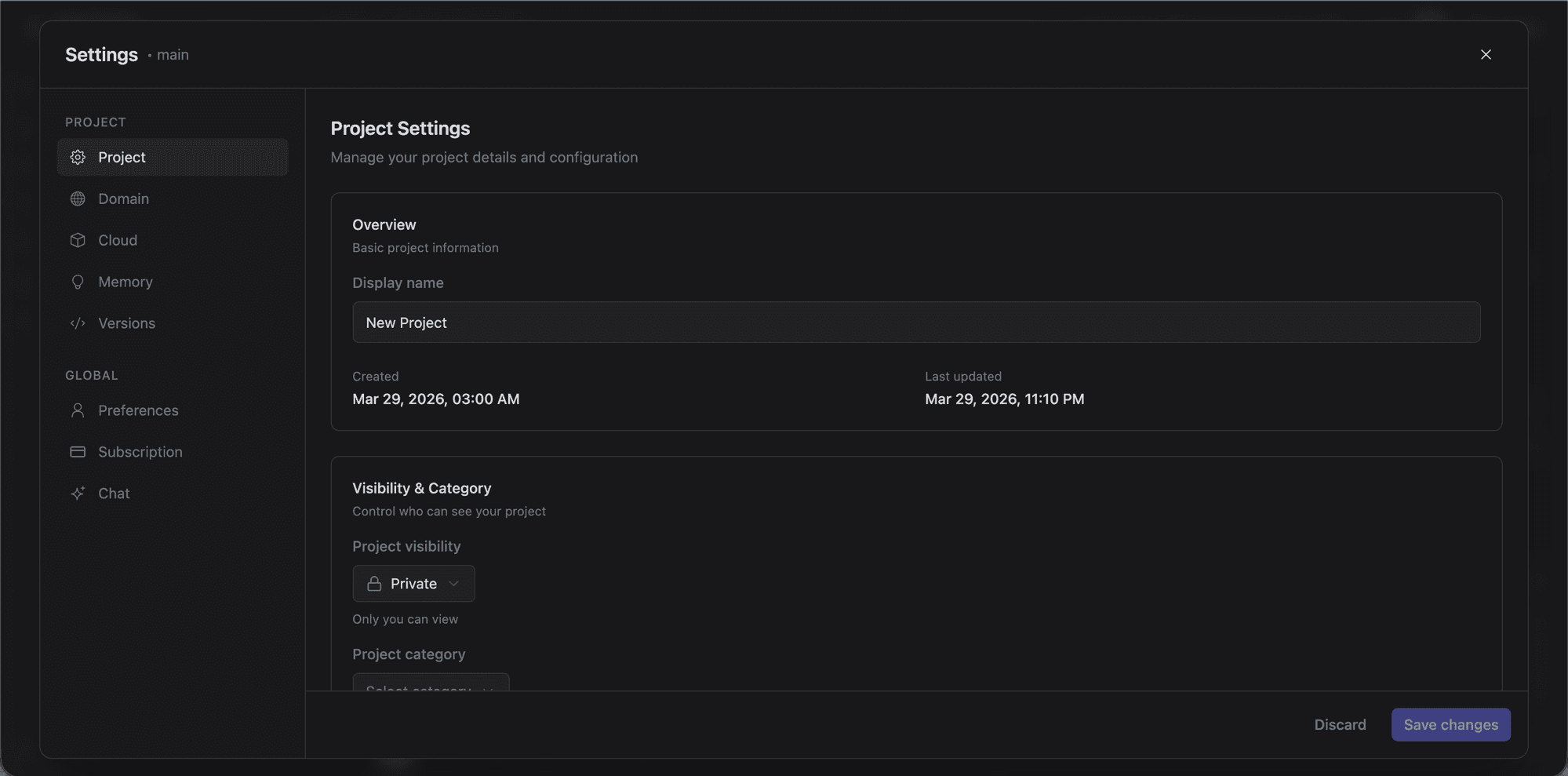Click the lightbulb icon beside Memory
Screen dimensions: 1568x776
[x=78, y=282]
